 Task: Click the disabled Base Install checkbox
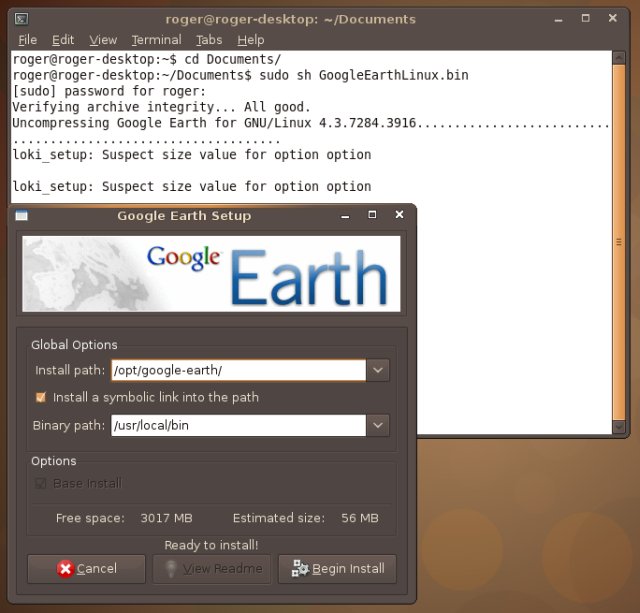[x=41, y=484]
